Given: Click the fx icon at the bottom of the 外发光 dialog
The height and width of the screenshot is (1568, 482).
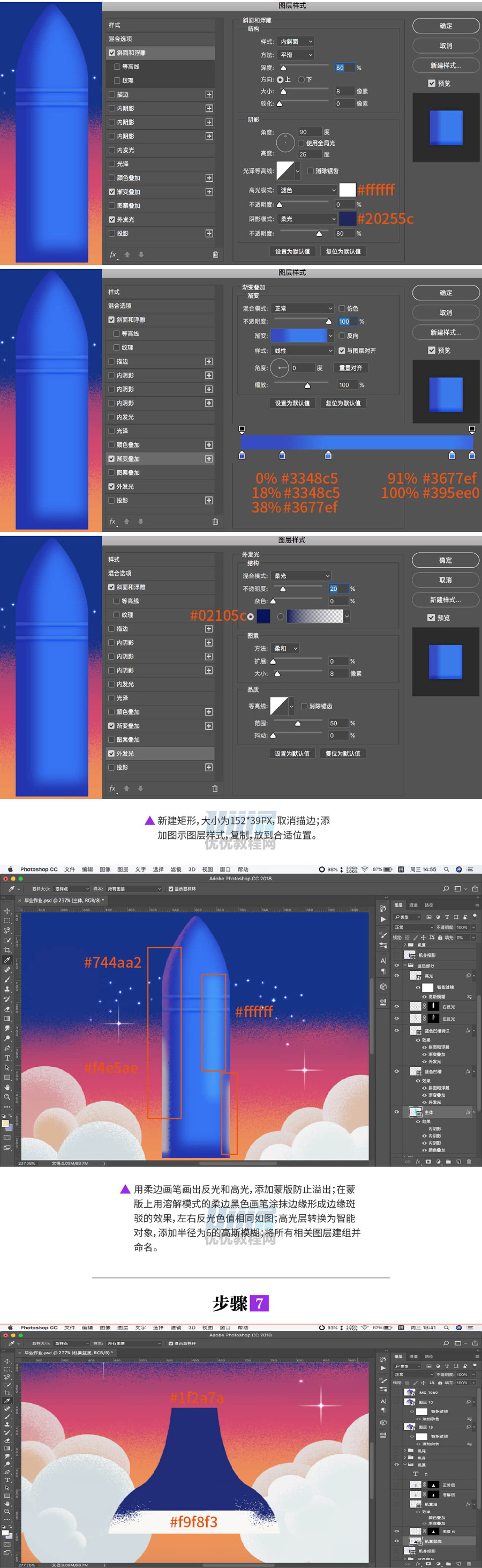Looking at the screenshot, I should 112,788.
